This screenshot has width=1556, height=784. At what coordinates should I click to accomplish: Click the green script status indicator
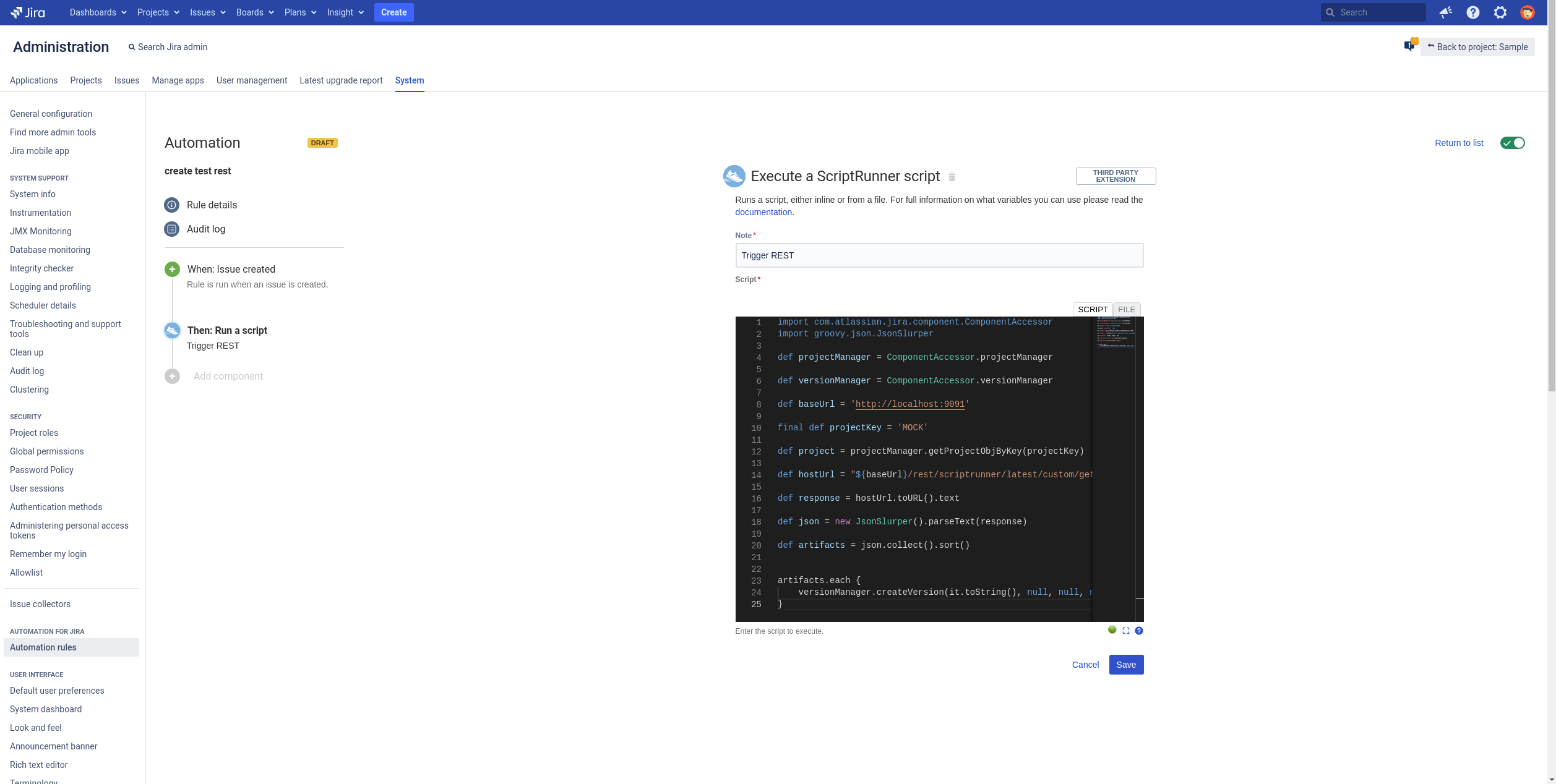tap(1112, 630)
